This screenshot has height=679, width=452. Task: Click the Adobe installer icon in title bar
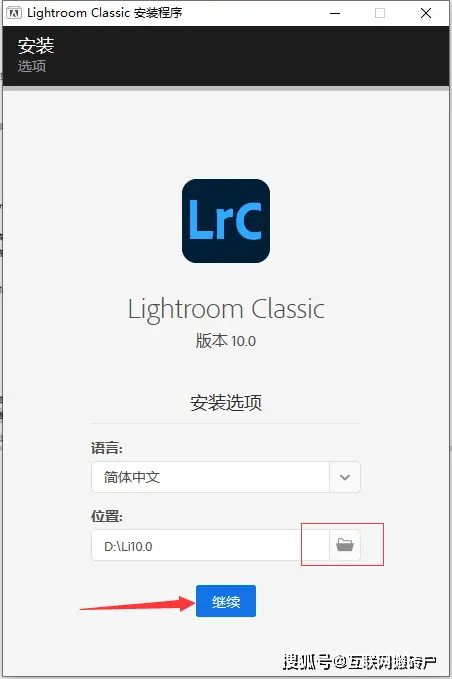click(x=14, y=13)
